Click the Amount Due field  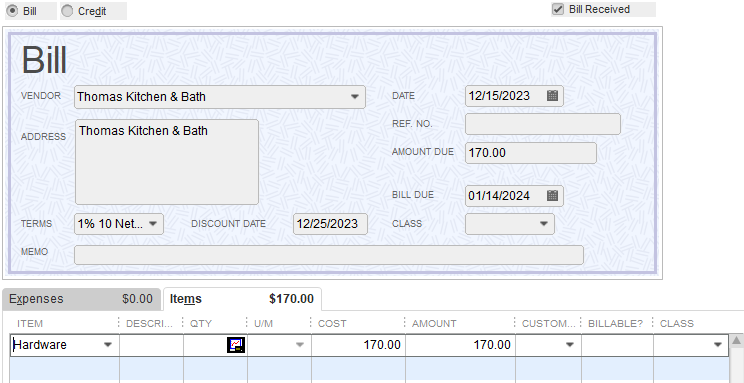[530, 153]
